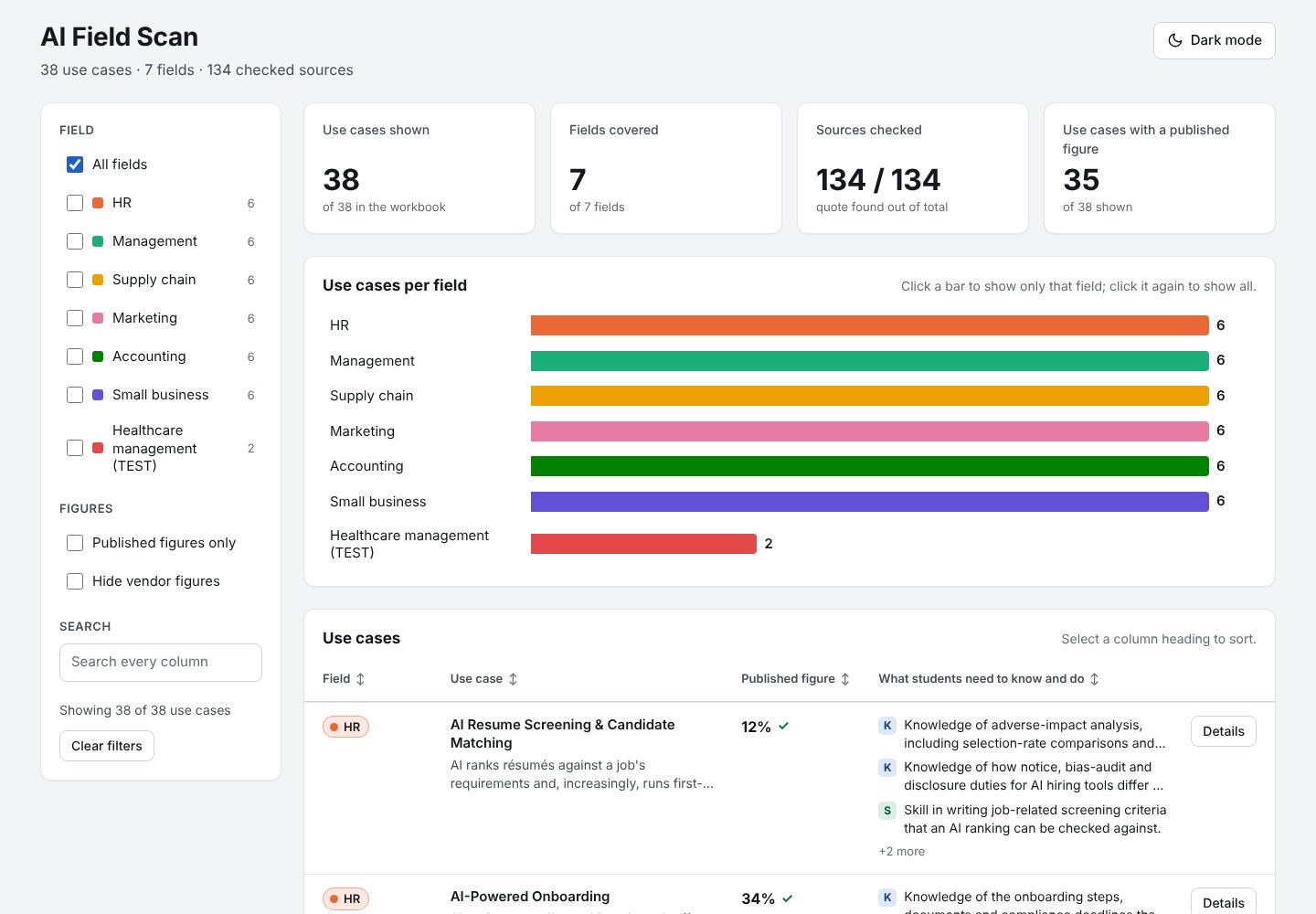Click the sort arrows next to Use case column
The height and width of the screenshot is (914, 1316).
click(513, 679)
